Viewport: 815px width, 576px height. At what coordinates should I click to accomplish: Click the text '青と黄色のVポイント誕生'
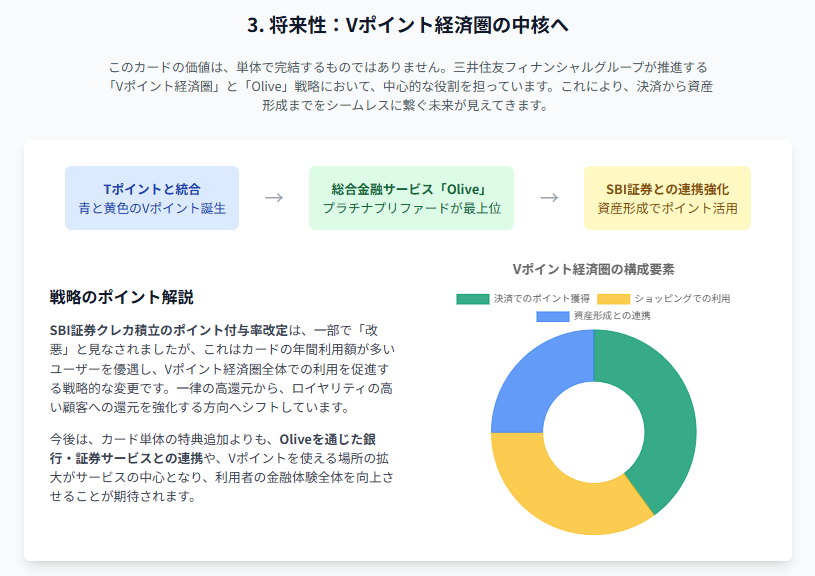pos(152,208)
